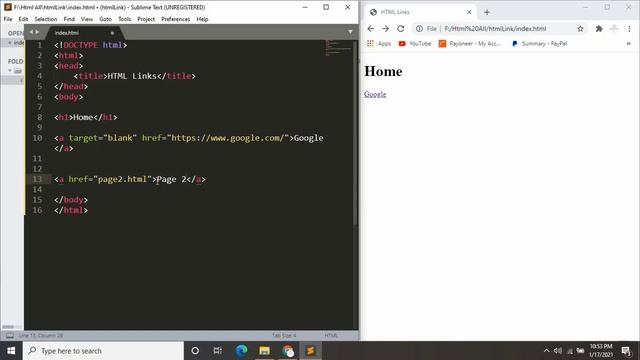Open Payoneer bookmark
The width and height of the screenshot is (640, 360).
point(469,44)
